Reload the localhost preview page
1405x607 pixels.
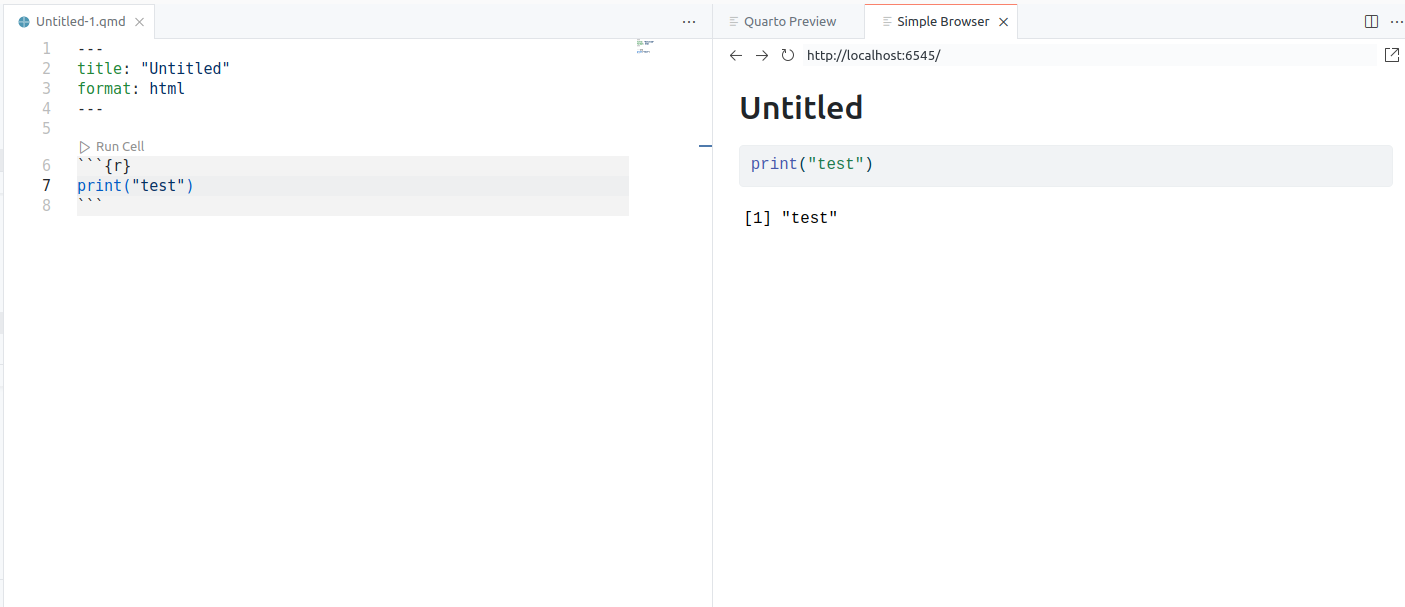(788, 55)
